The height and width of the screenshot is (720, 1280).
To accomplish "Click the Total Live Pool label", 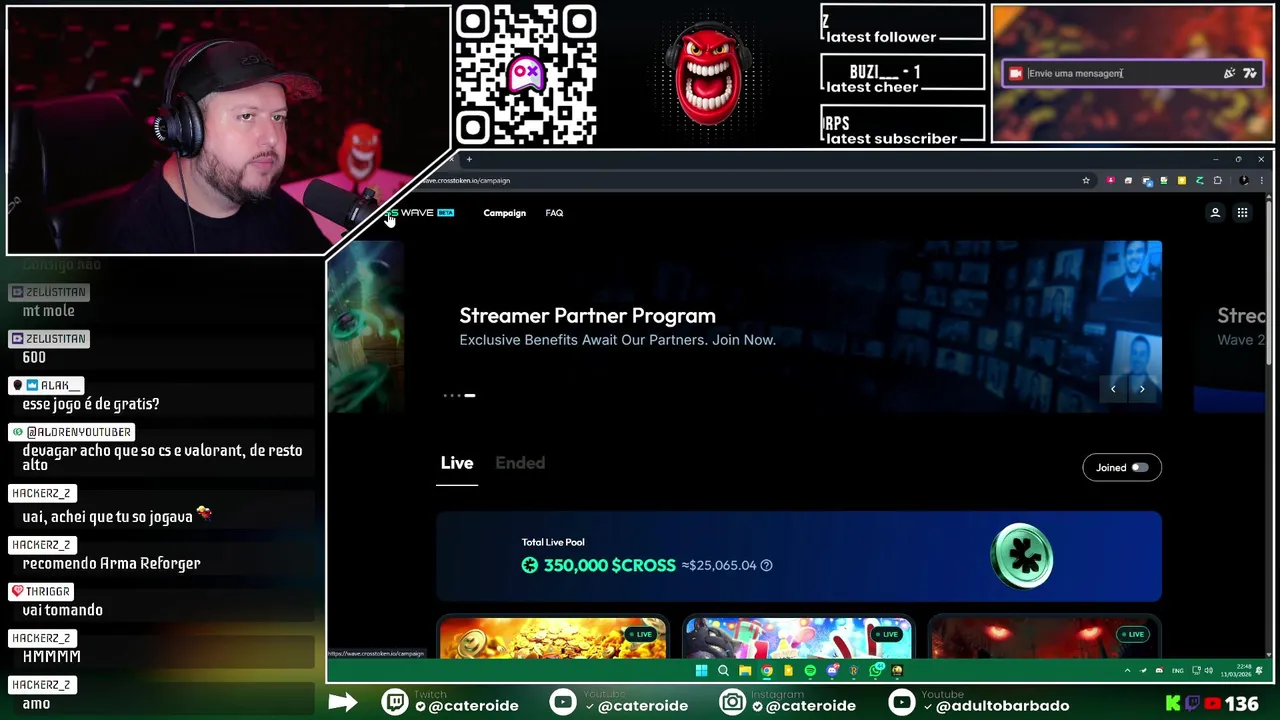I will [553, 542].
